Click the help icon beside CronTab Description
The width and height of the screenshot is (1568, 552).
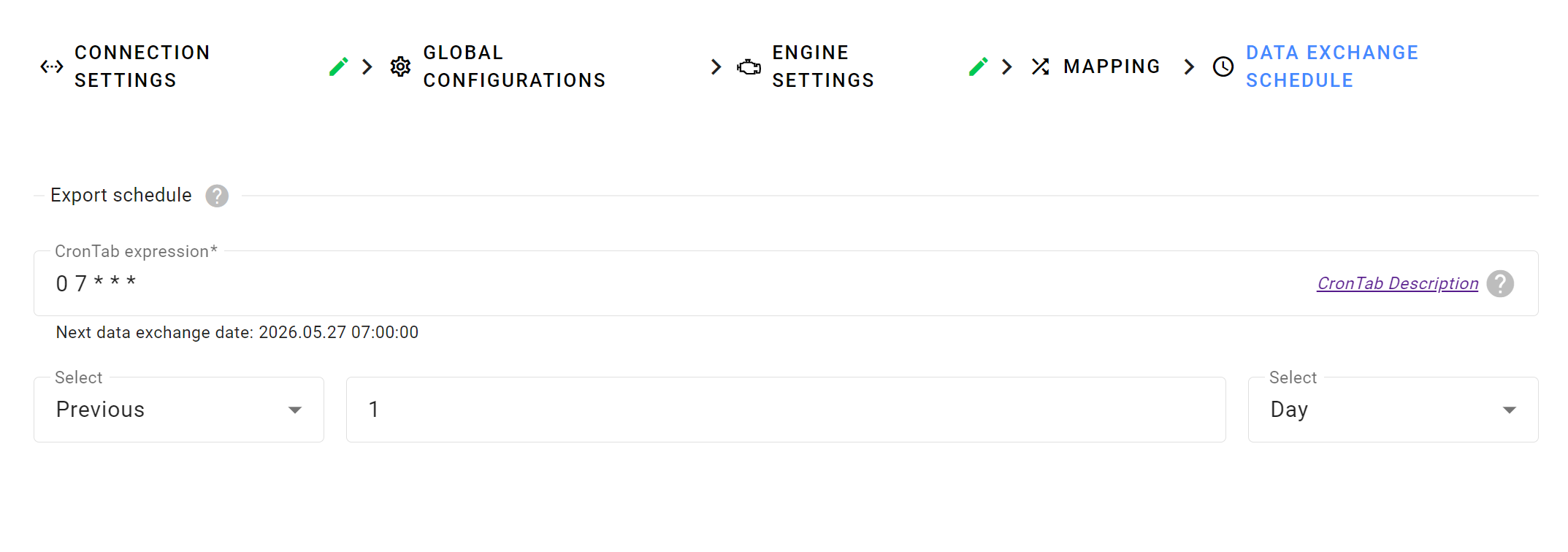coord(1500,283)
